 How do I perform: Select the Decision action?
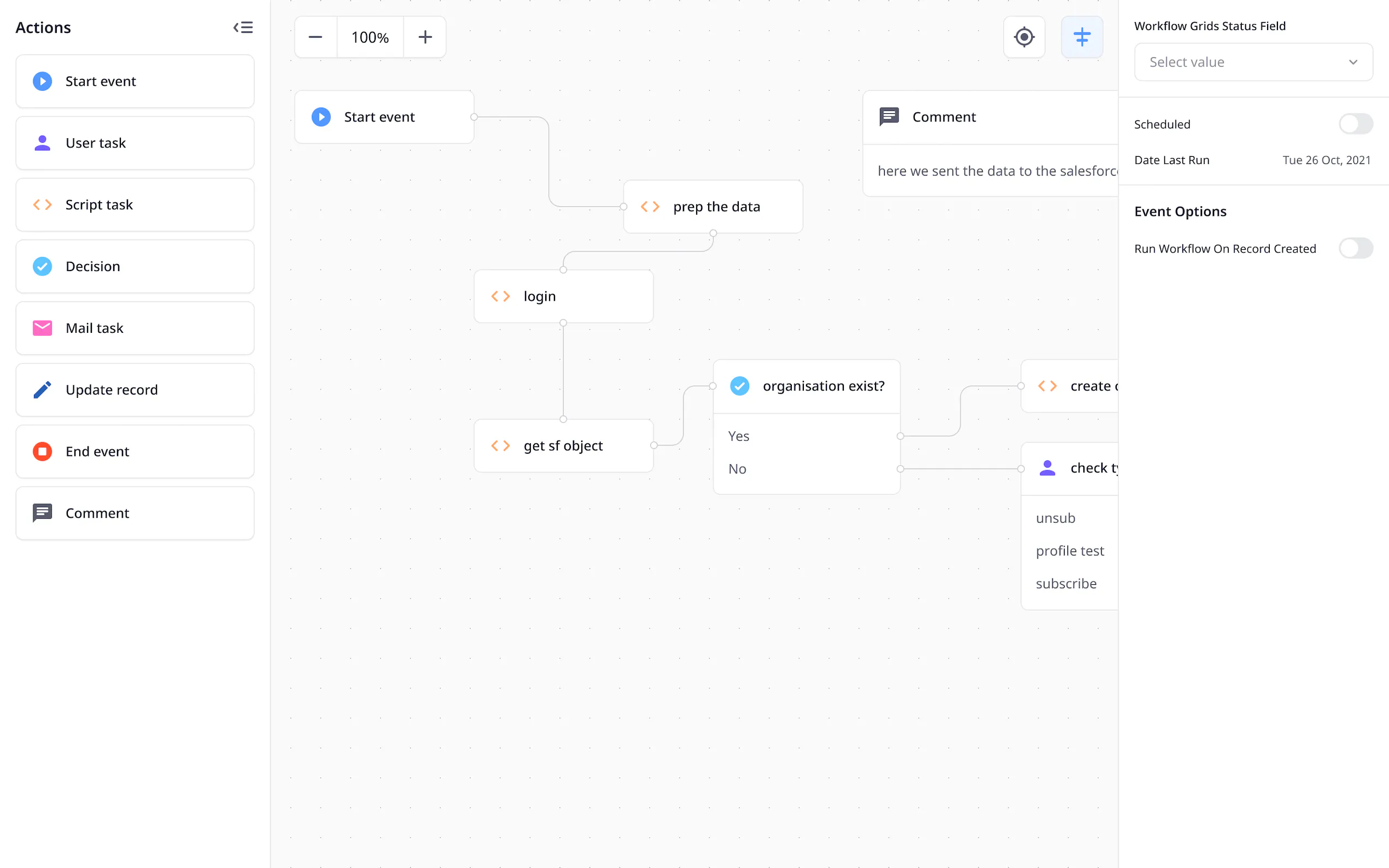(135, 266)
